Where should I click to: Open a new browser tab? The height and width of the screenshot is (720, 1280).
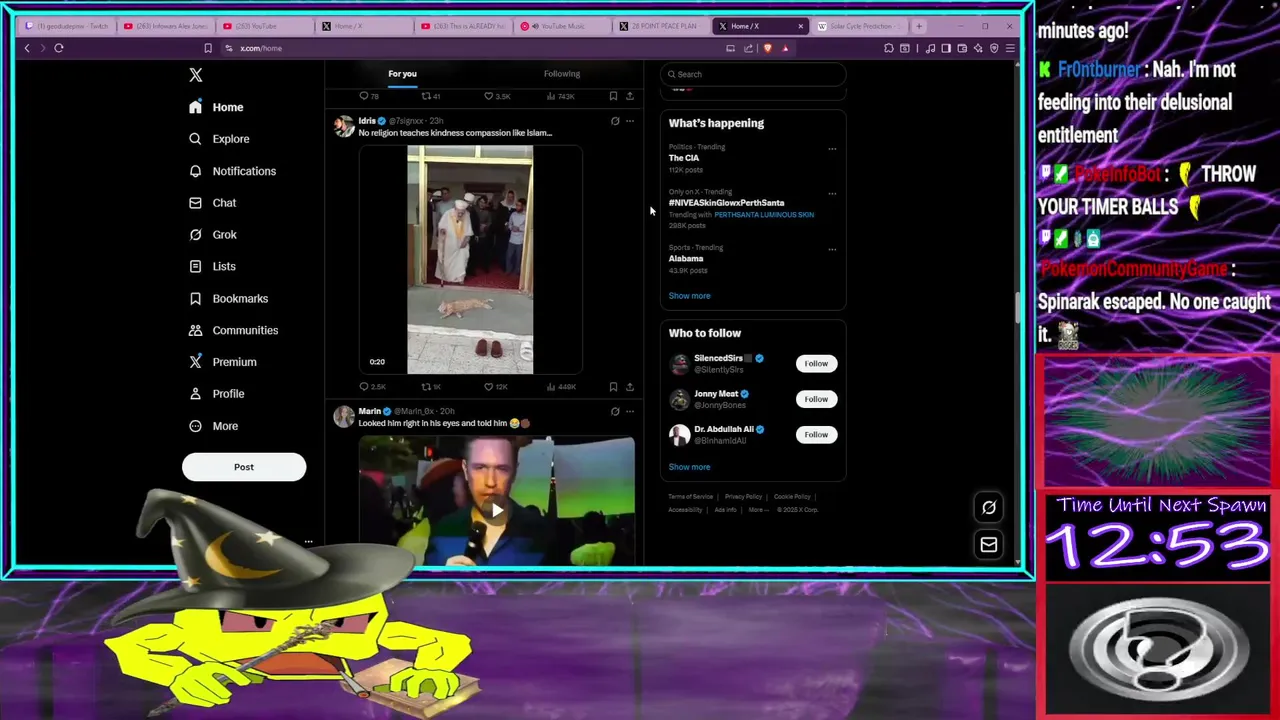click(919, 26)
